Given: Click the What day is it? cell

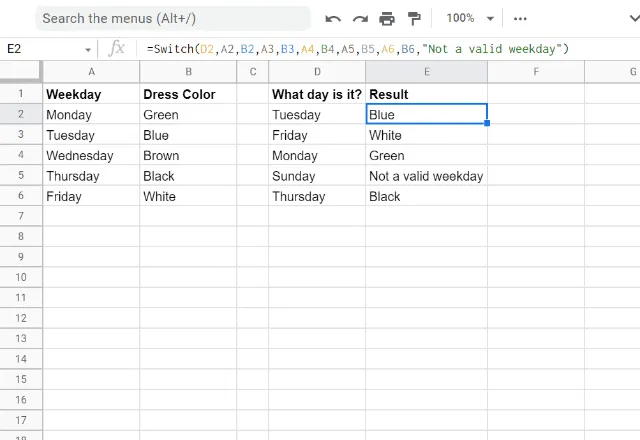Looking at the screenshot, I should (317, 94).
